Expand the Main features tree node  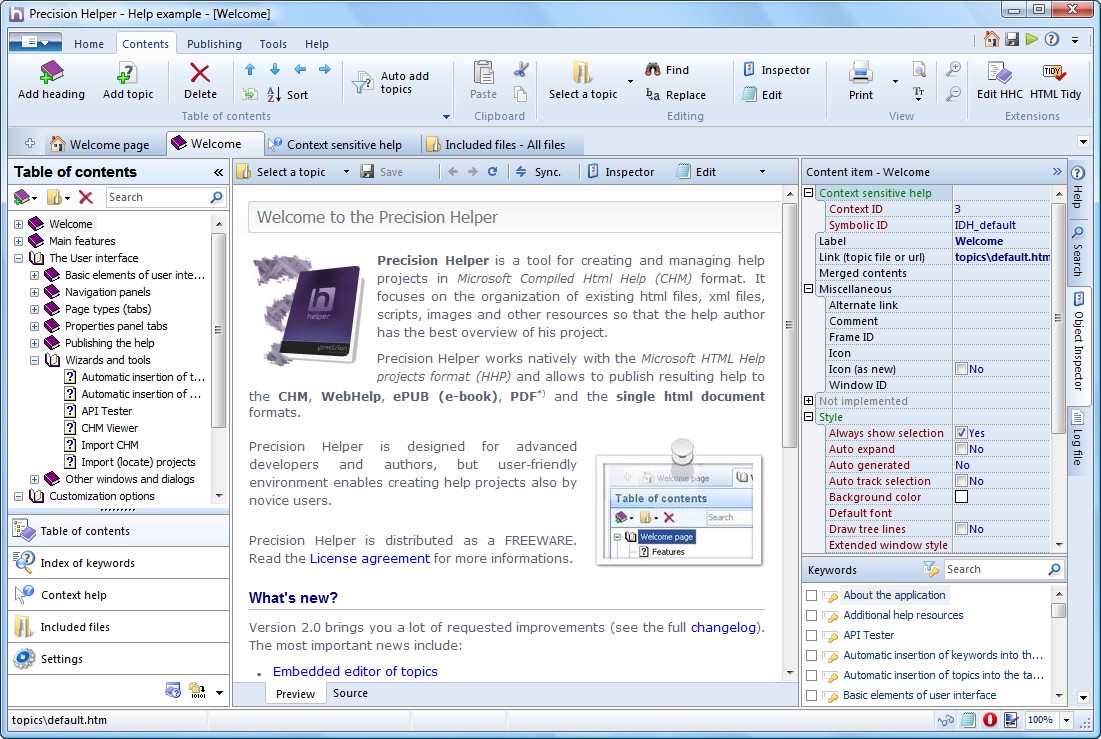coord(18,241)
